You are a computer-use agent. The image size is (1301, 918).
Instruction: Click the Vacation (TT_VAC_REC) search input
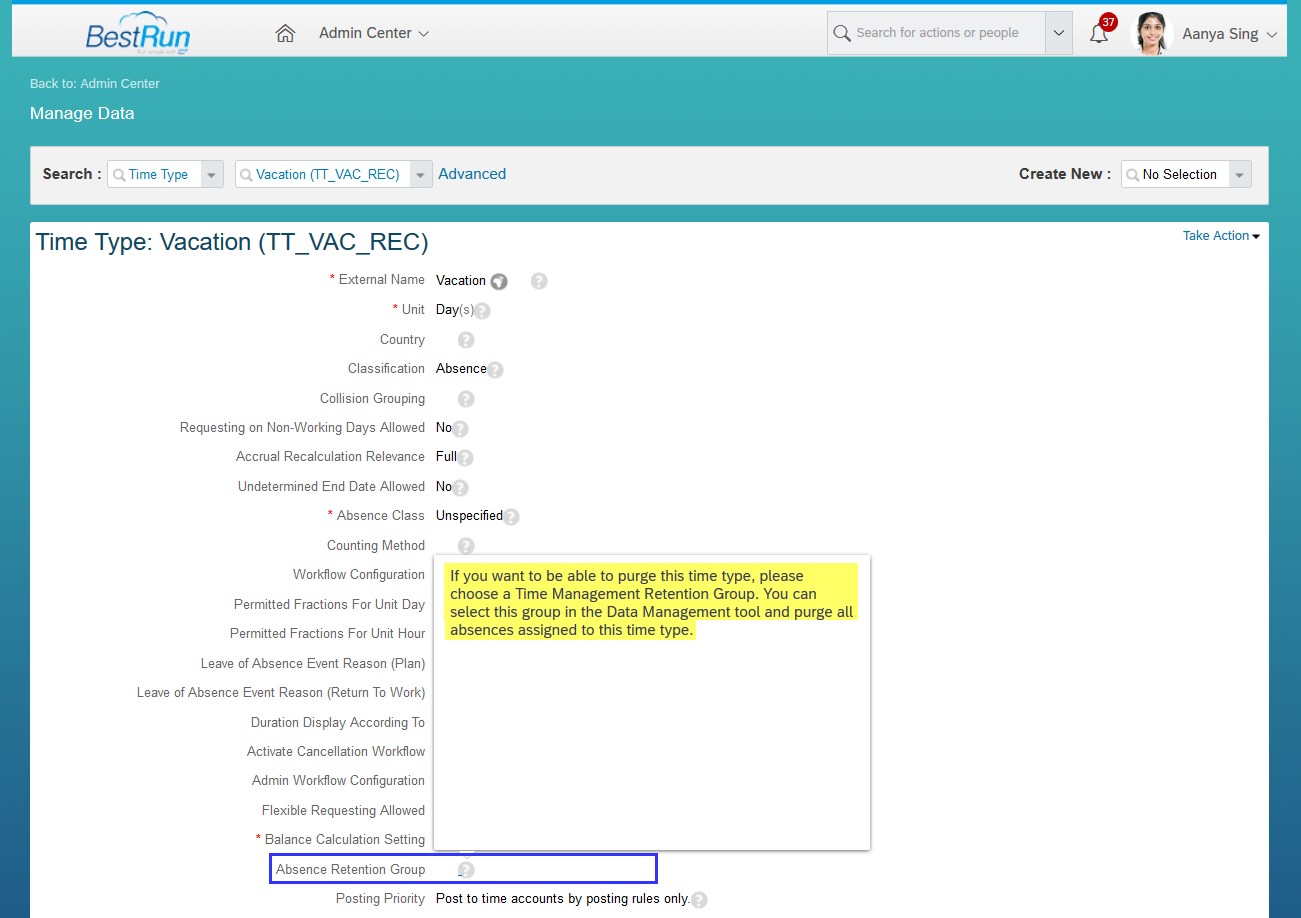[324, 174]
